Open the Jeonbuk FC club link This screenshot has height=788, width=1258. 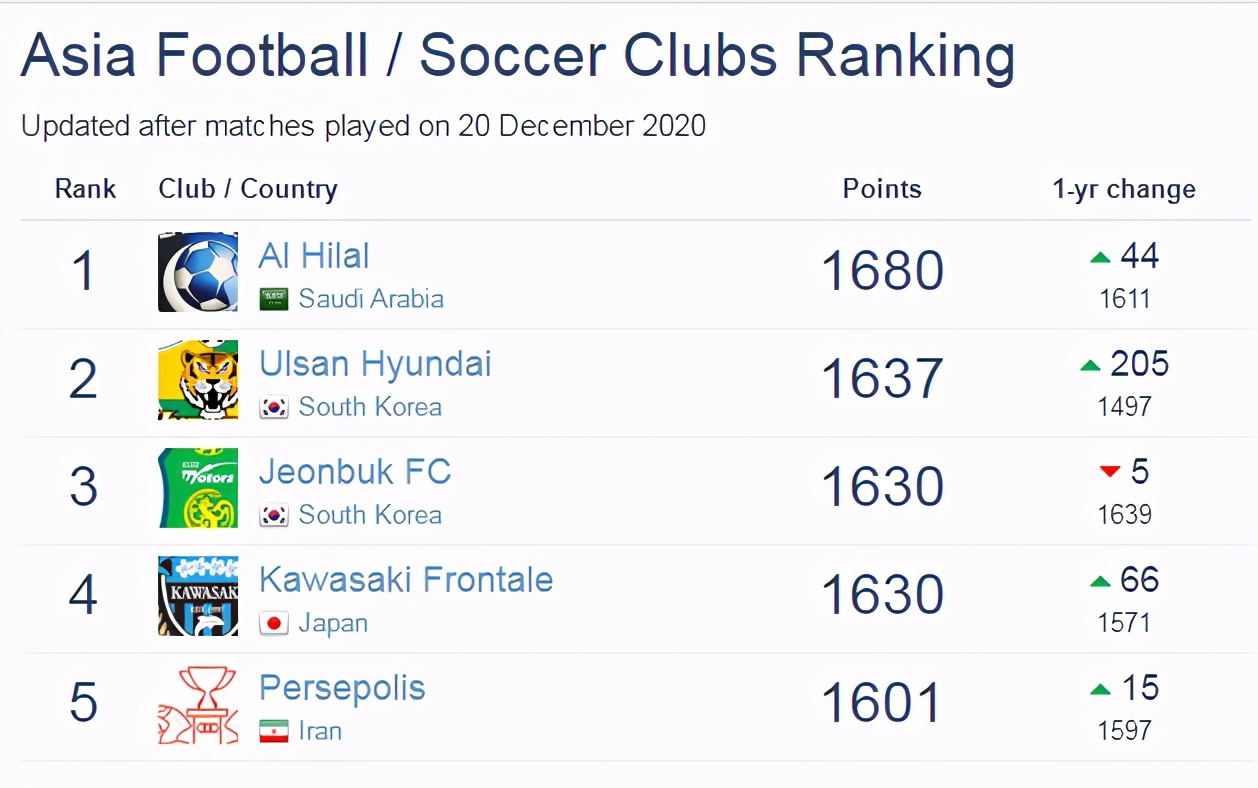pyautogui.click(x=355, y=472)
